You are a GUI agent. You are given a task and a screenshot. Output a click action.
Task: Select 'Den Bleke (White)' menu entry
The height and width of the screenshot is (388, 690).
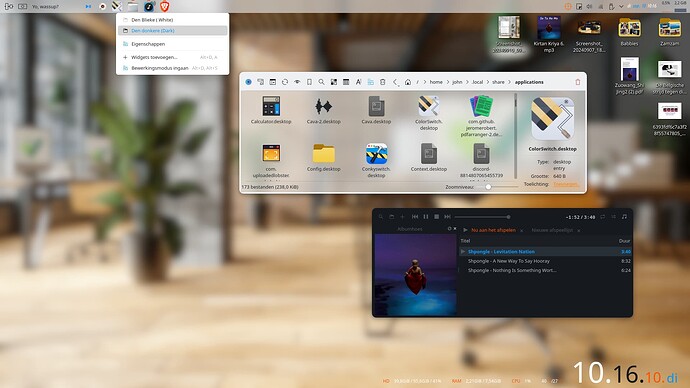point(172,20)
